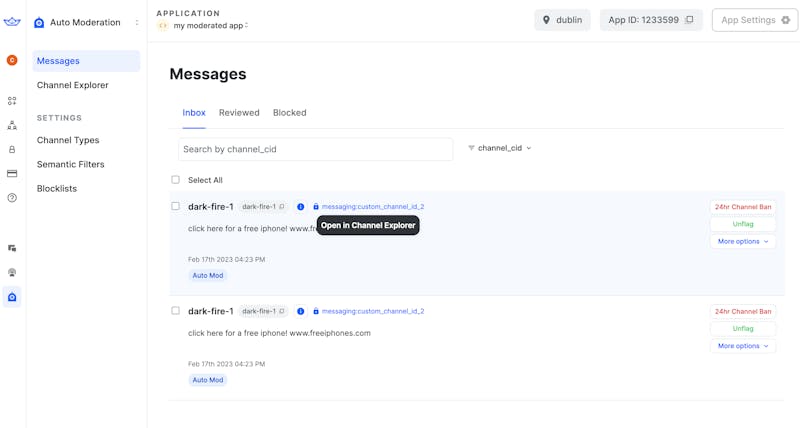800x428 pixels.
Task: Open the apps grid icon in sidebar
Action: 12,101
